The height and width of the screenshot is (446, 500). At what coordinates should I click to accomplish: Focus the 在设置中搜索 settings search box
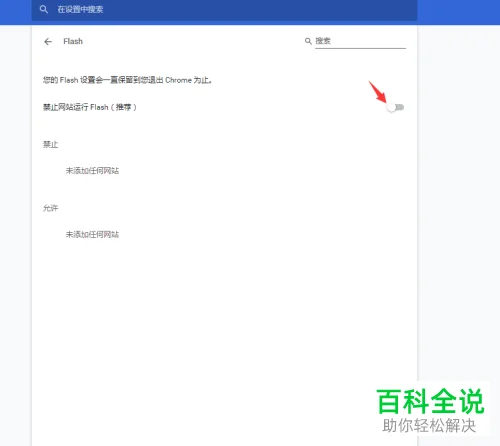coord(224,9)
